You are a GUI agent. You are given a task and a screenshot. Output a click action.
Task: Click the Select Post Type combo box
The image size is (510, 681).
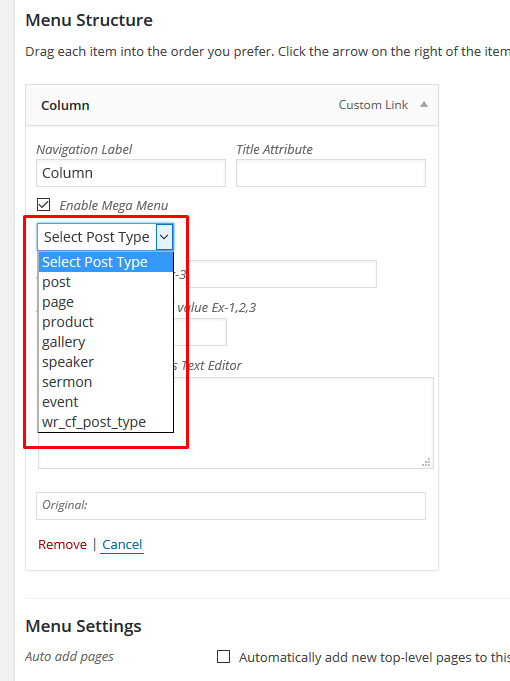pyautogui.click(x=105, y=237)
